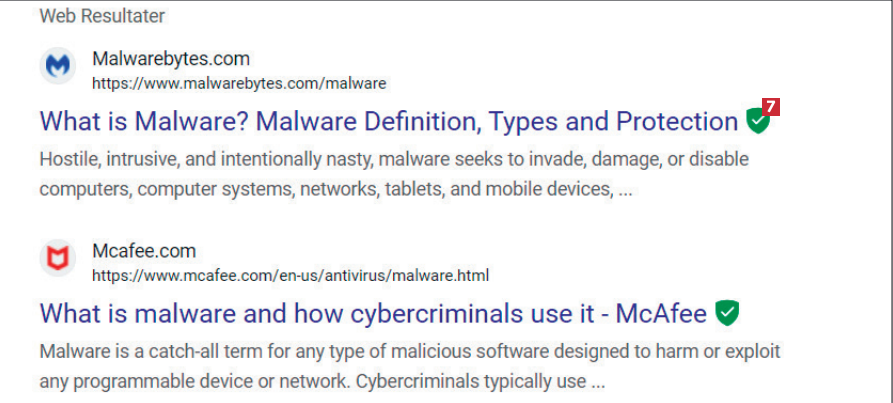Viewport: 893px width, 403px height.
Task: Click the mcafee.com antivirus malware.html URL
Action: click(290, 274)
